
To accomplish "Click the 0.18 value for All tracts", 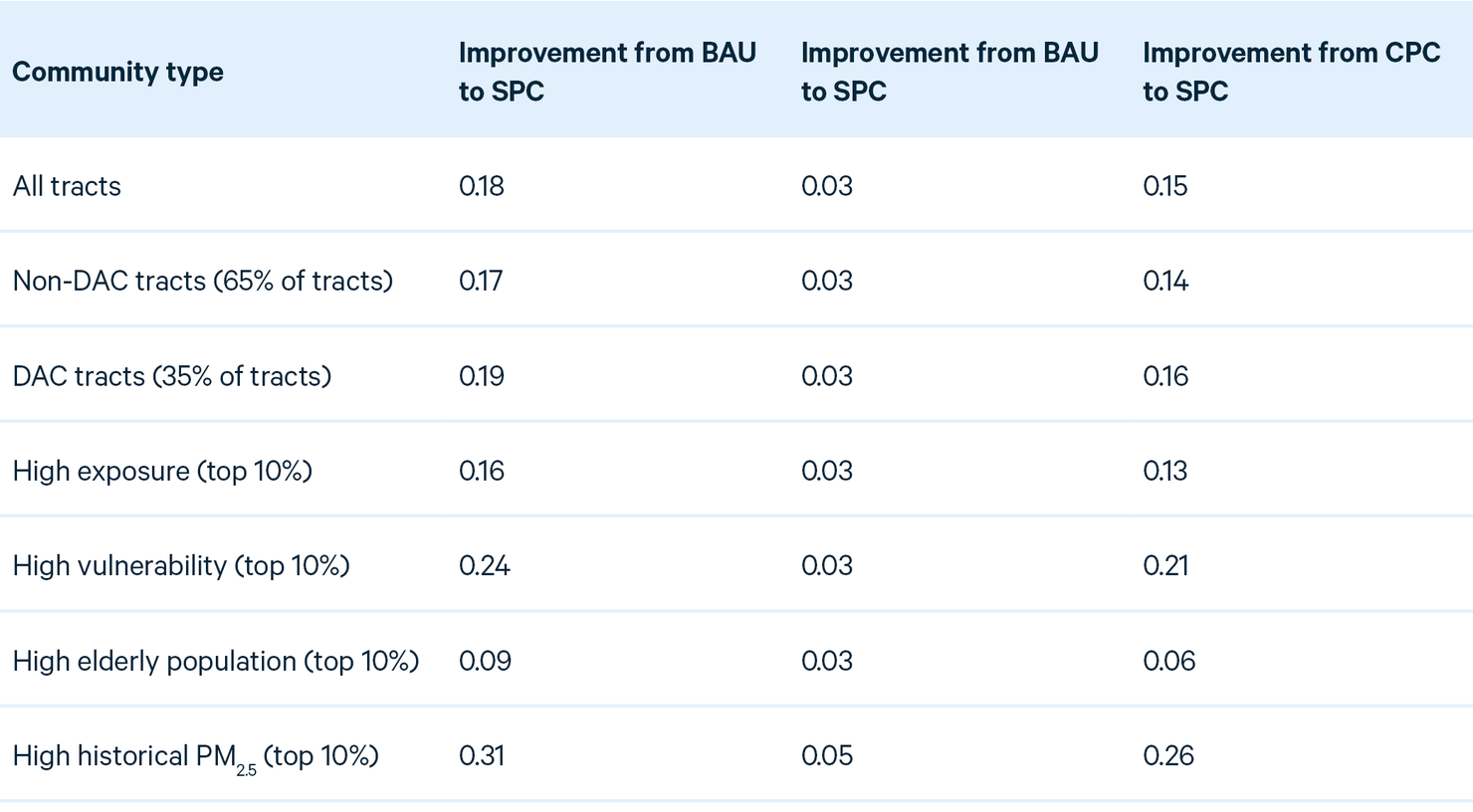I will point(482,186).
